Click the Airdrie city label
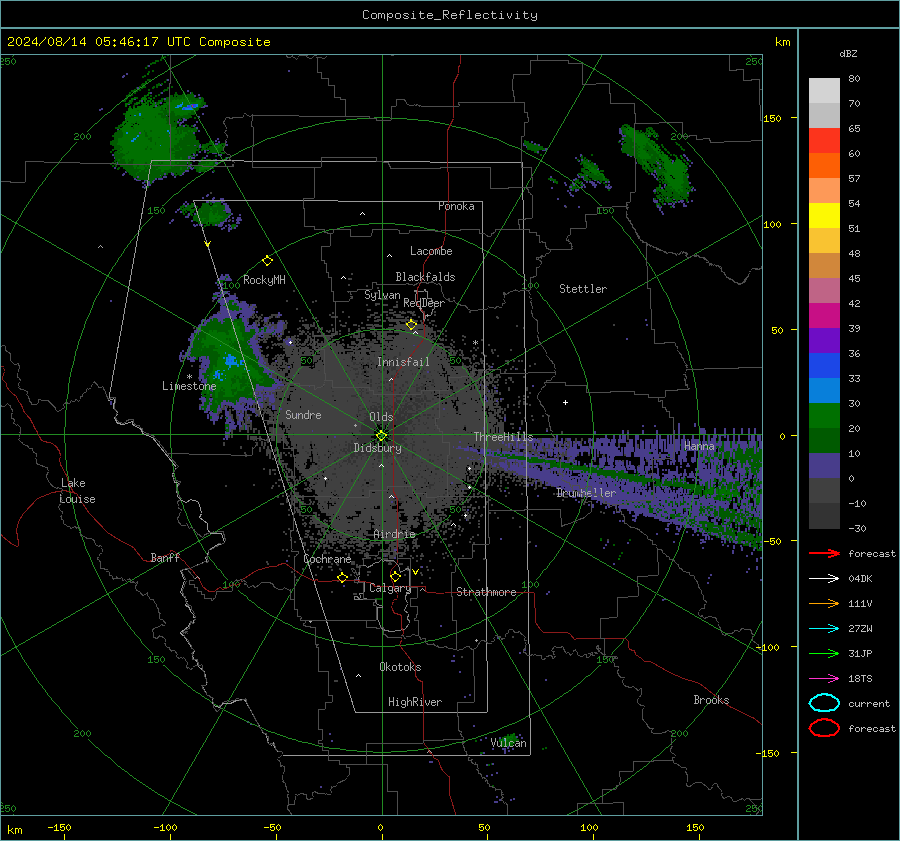Viewport: 900px width, 841px height. pos(394,534)
